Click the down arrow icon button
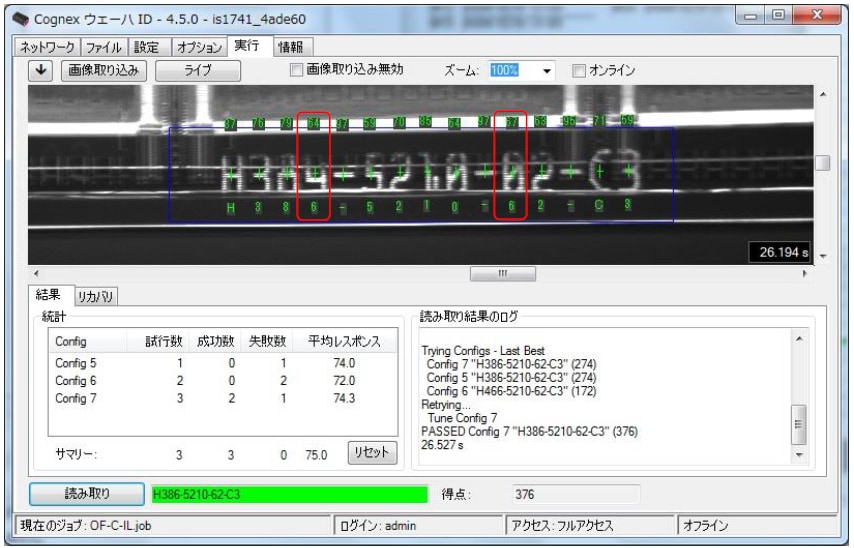The width and height of the screenshot is (854, 548). point(40,70)
